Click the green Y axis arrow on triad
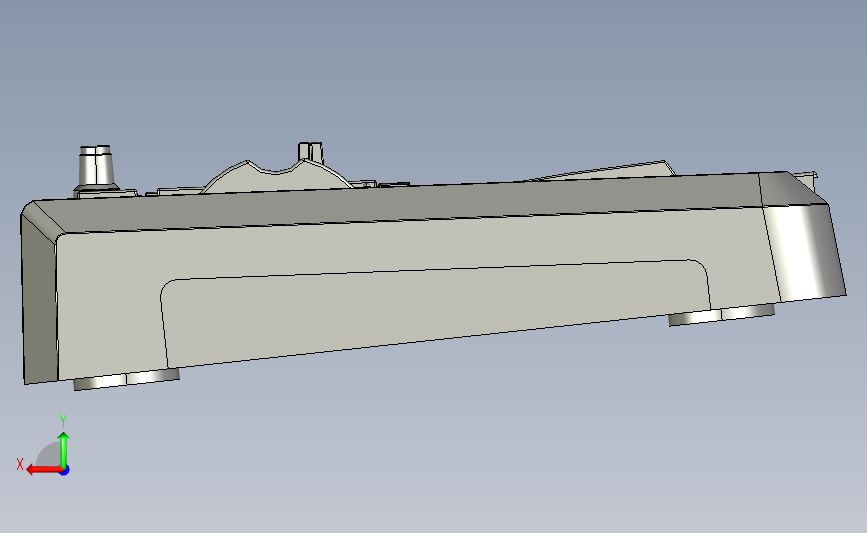867x533 pixels. [x=64, y=450]
